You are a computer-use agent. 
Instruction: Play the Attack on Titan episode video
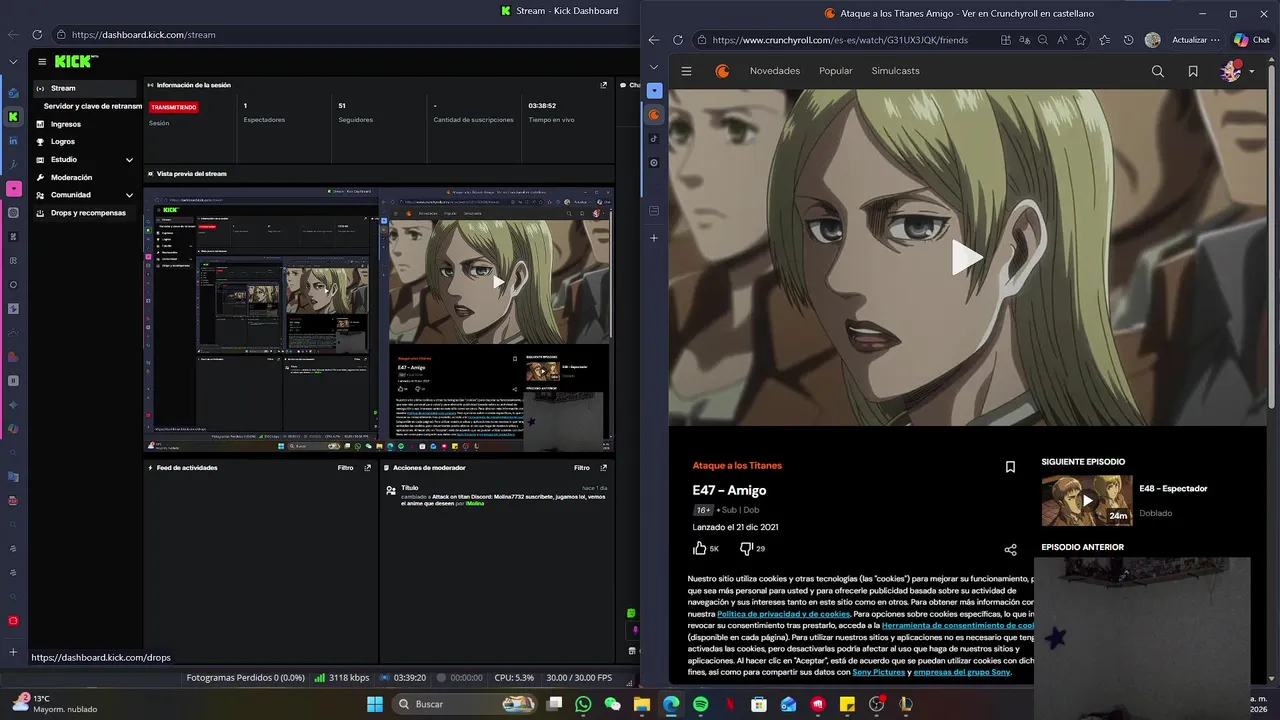pos(967,257)
